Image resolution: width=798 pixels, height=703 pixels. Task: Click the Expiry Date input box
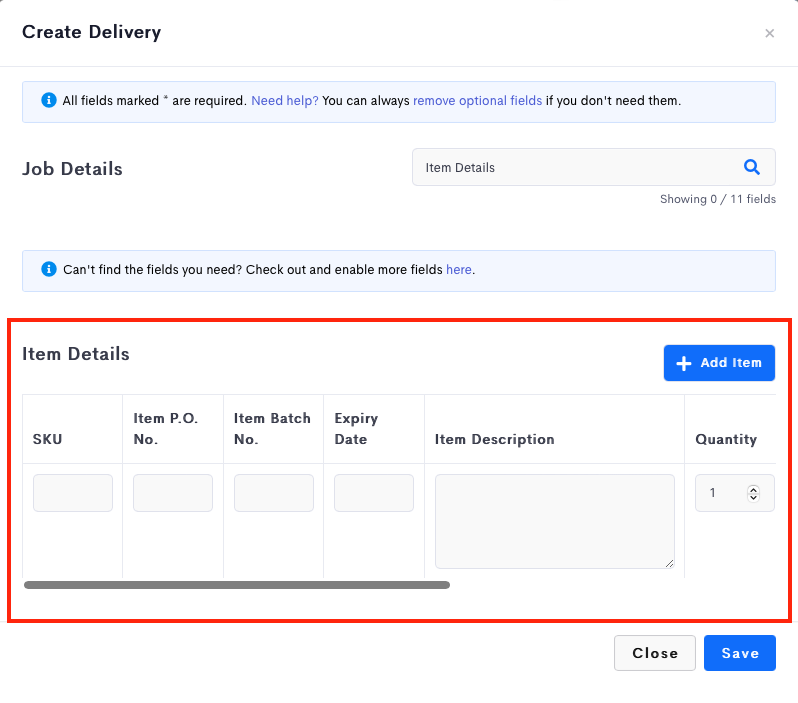[x=374, y=493]
